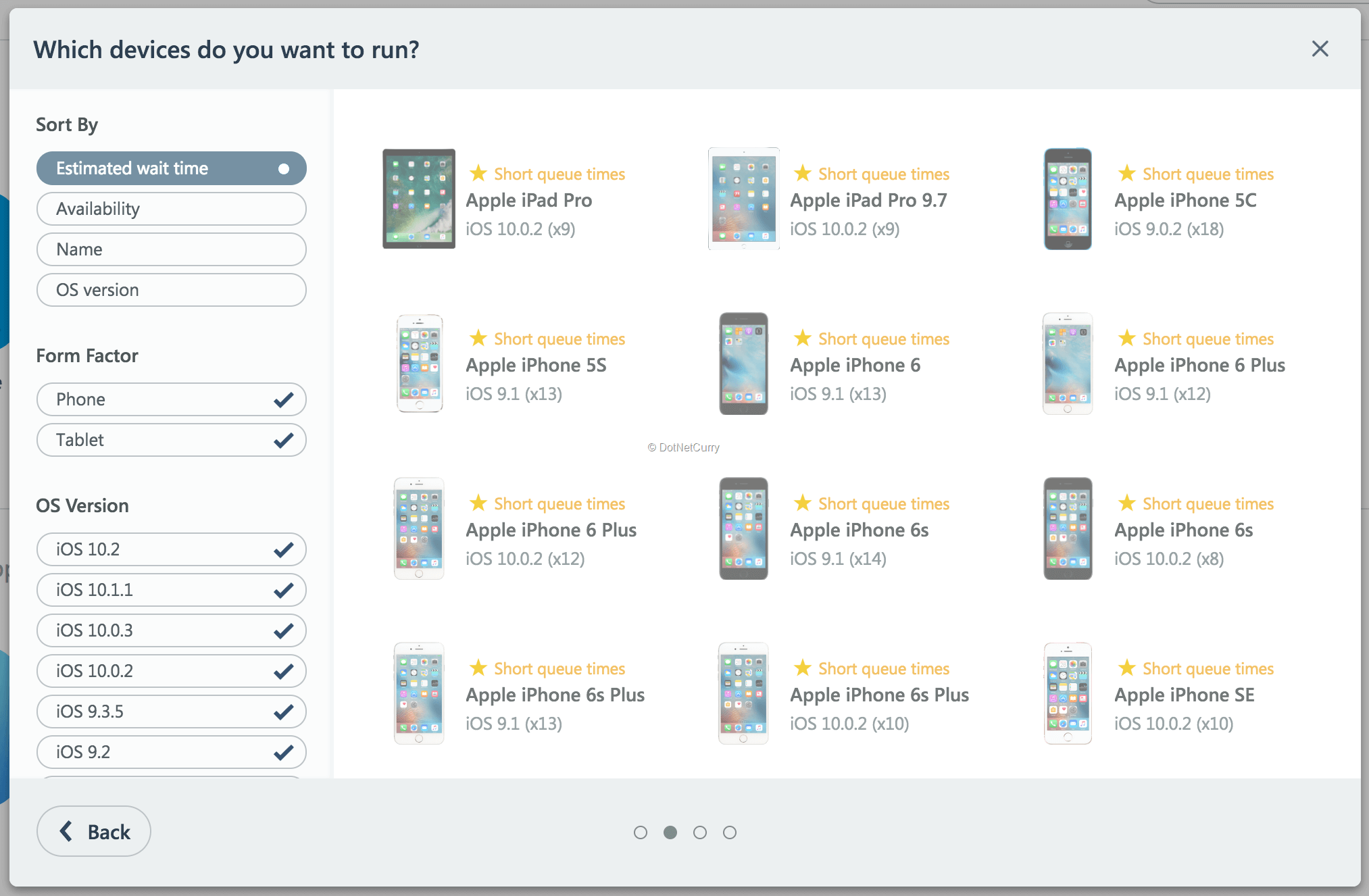Select iPhone 6 Plus iOS 9.1 thumbnail
Image resolution: width=1369 pixels, height=896 pixels.
click(1068, 364)
